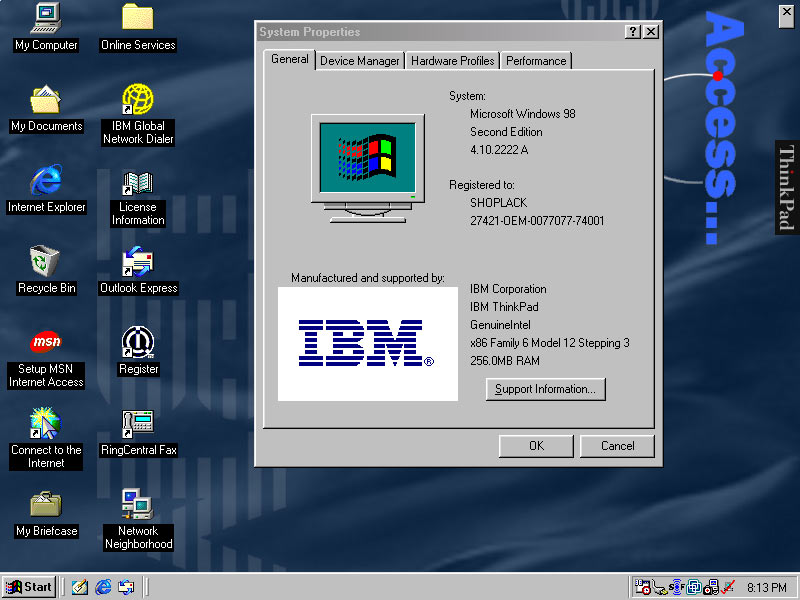The image size is (800, 600).
Task: Click "x86 Family 6 Model 12 Stepping 3"
Action: 550,343
